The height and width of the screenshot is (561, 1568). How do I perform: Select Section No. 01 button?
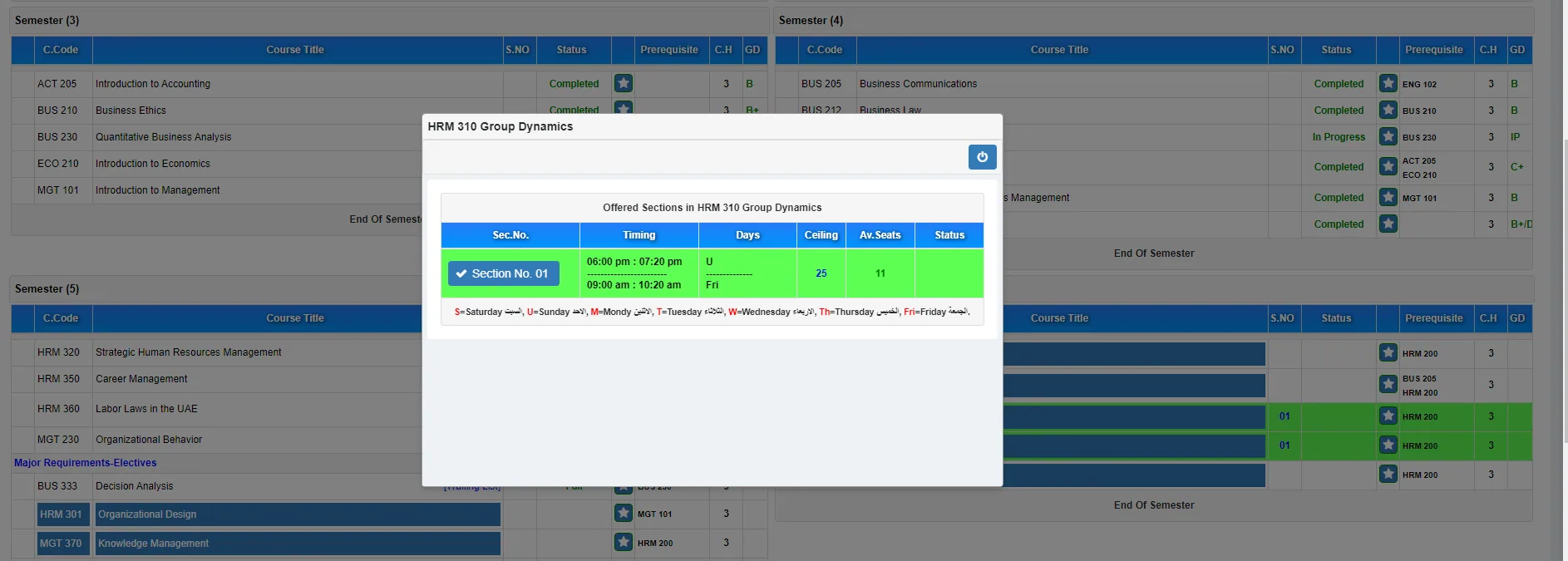coord(503,273)
